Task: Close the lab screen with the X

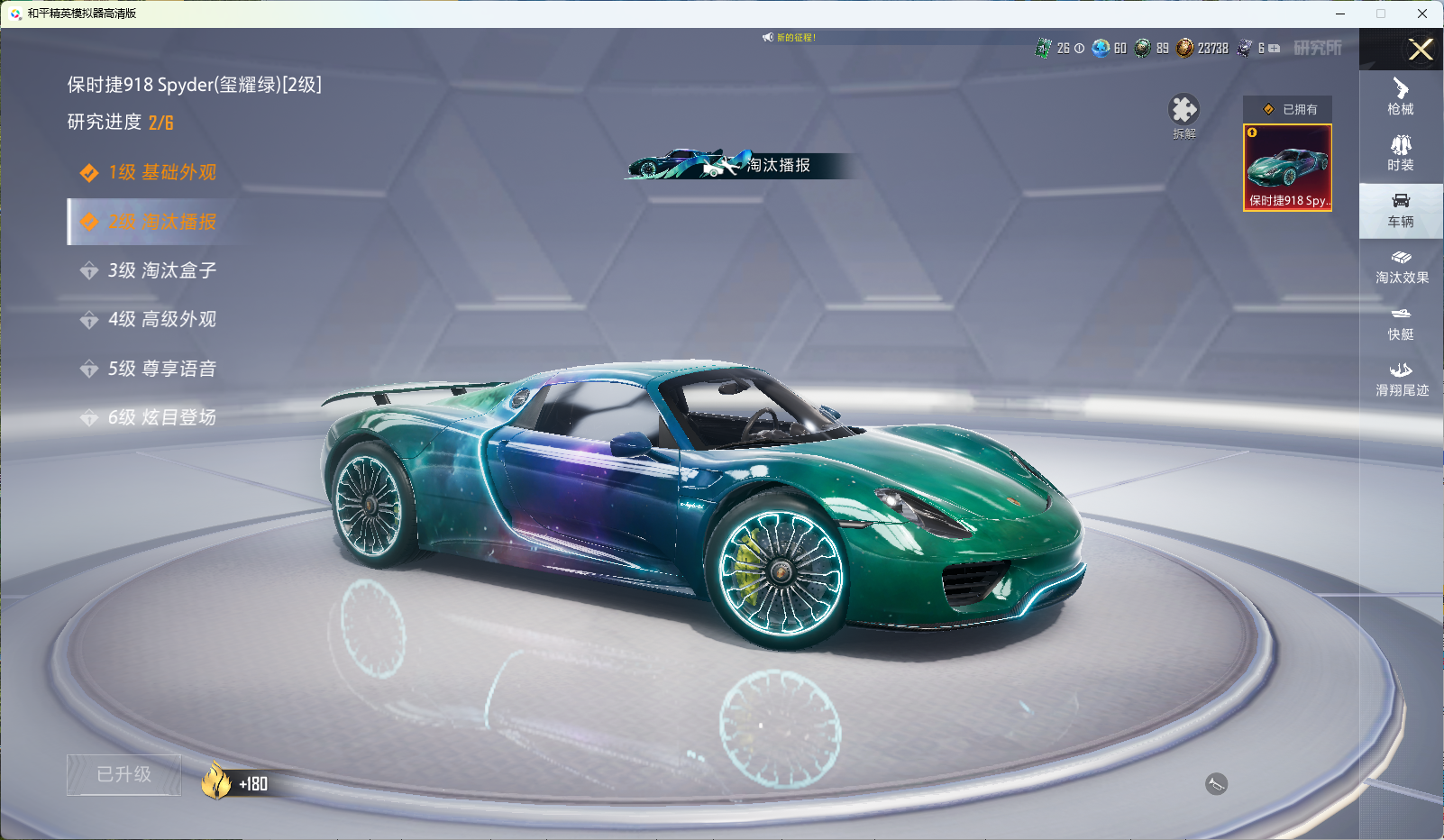Action: (x=1421, y=50)
